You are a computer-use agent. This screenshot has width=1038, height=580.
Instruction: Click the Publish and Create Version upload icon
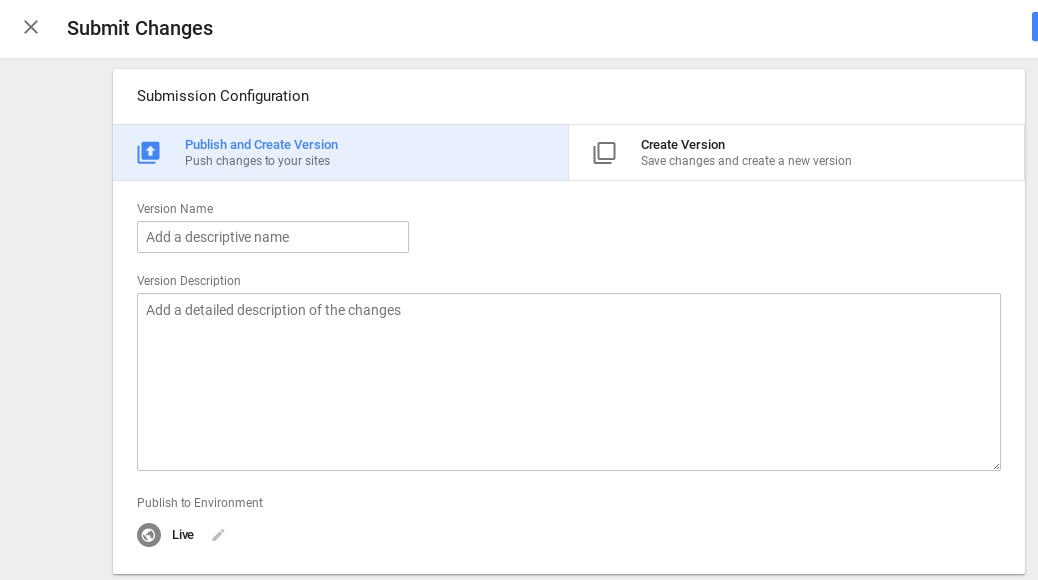click(148, 153)
